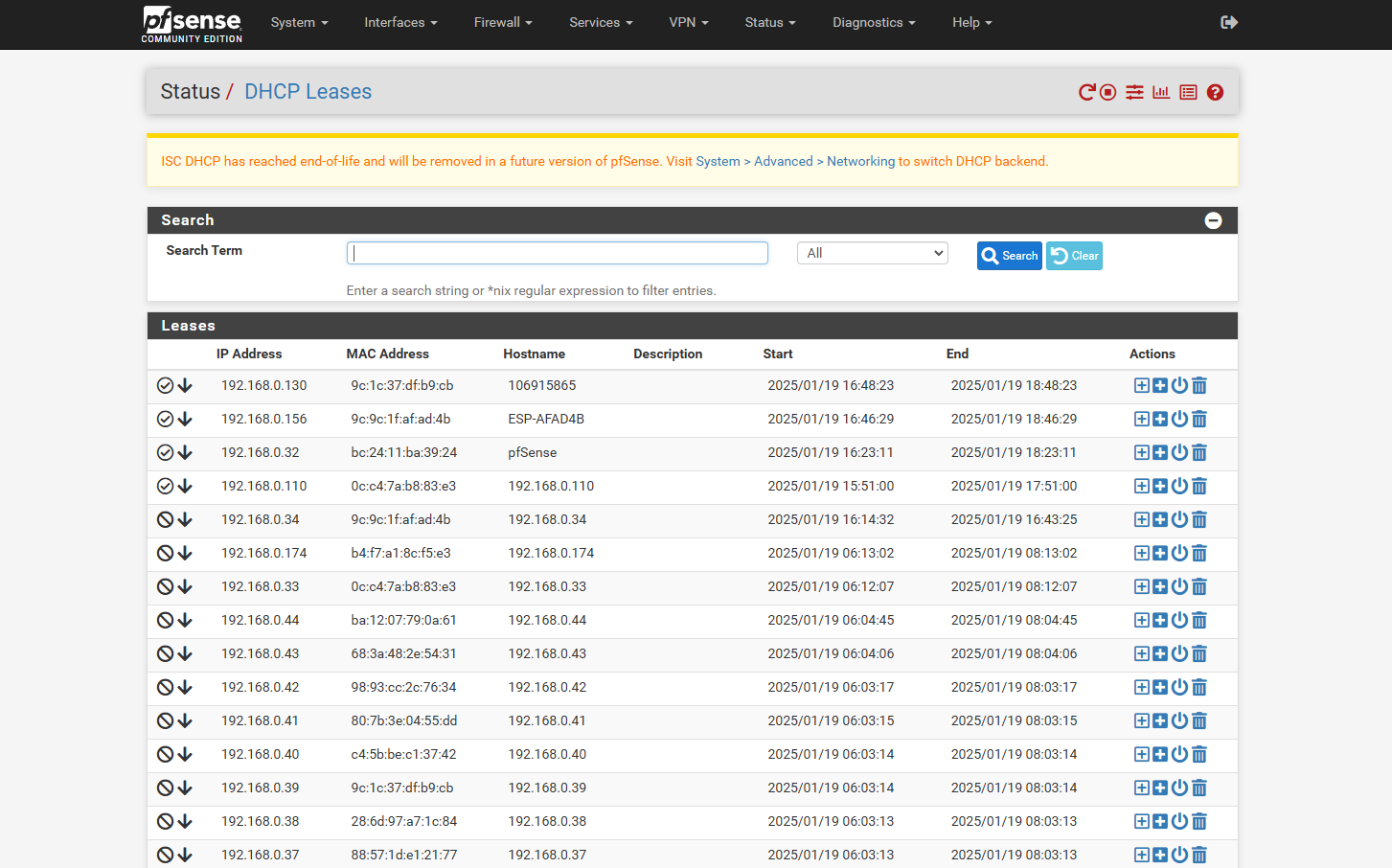This screenshot has height=868, width=1392.
Task: Select IP address 192.168.0.130 cell
Action: pyautogui.click(x=264, y=385)
